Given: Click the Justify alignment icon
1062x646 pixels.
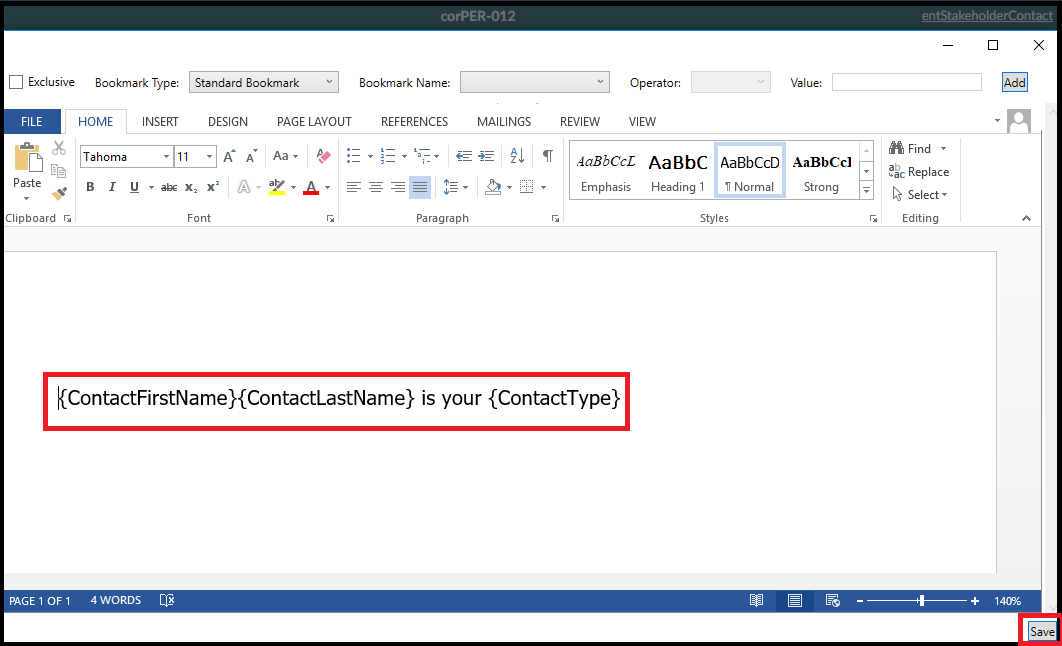Looking at the screenshot, I should 420,187.
